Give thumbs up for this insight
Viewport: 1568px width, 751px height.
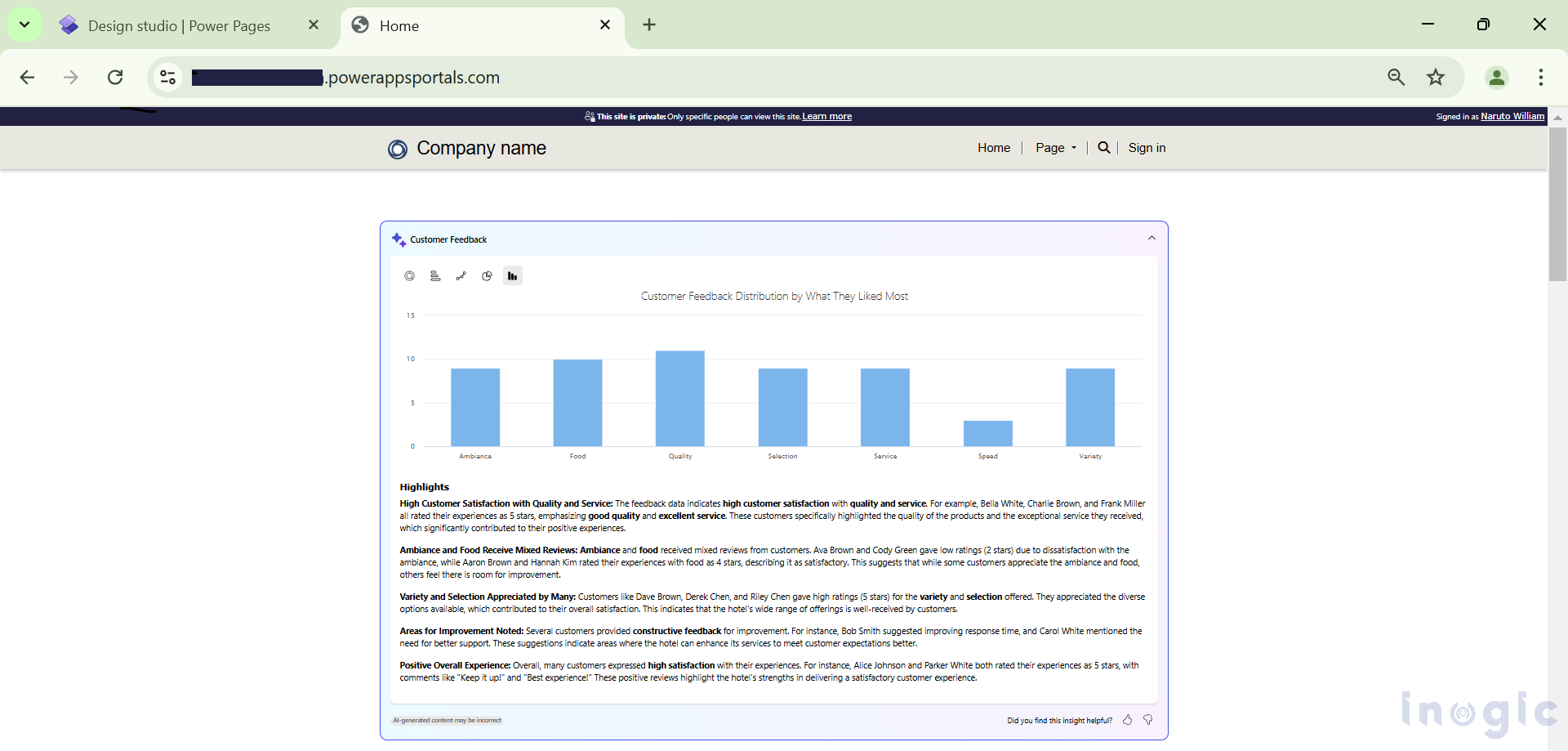(x=1127, y=720)
